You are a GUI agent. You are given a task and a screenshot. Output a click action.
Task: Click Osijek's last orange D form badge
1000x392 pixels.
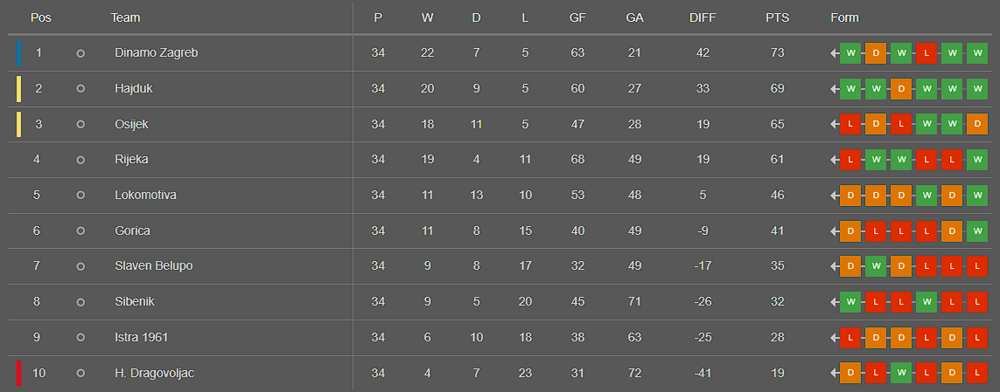pyautogui.click(x=977, y=124)
